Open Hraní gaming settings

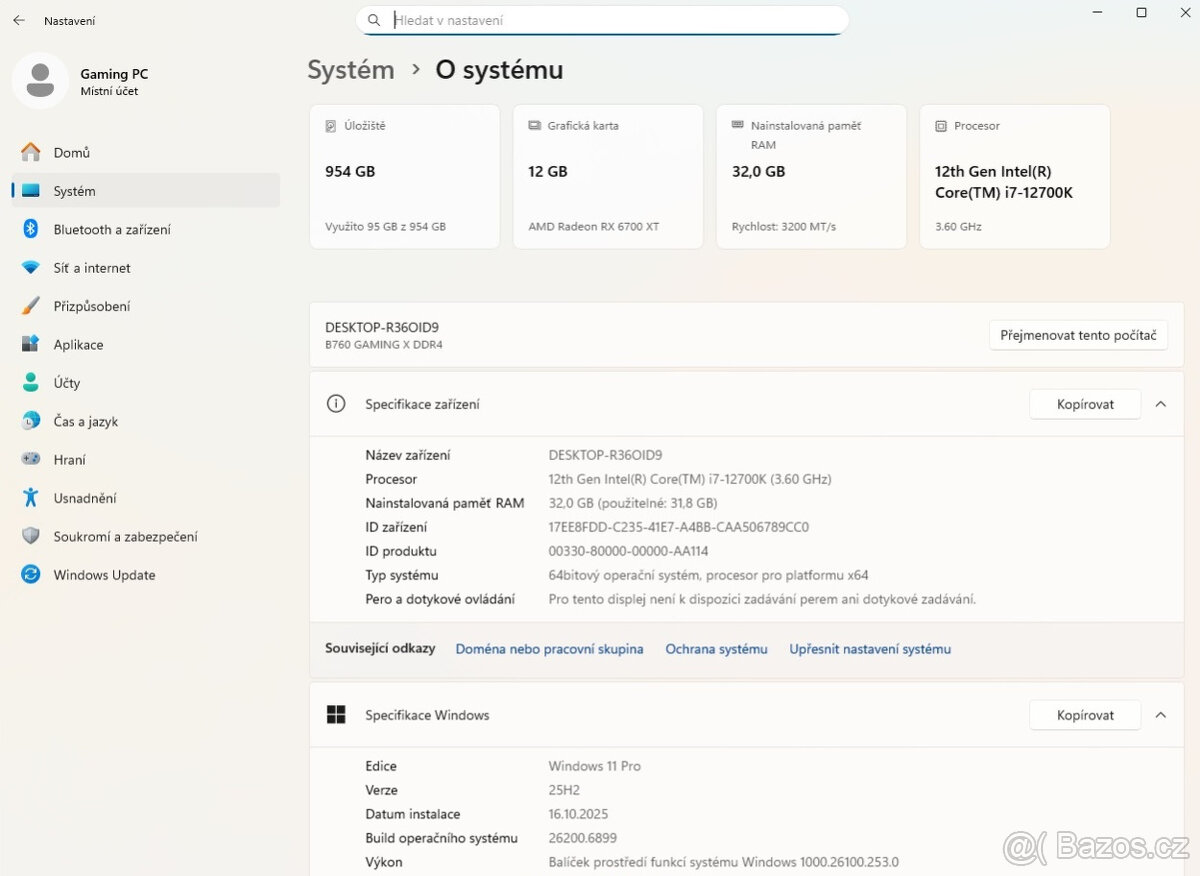click(68, 459)
